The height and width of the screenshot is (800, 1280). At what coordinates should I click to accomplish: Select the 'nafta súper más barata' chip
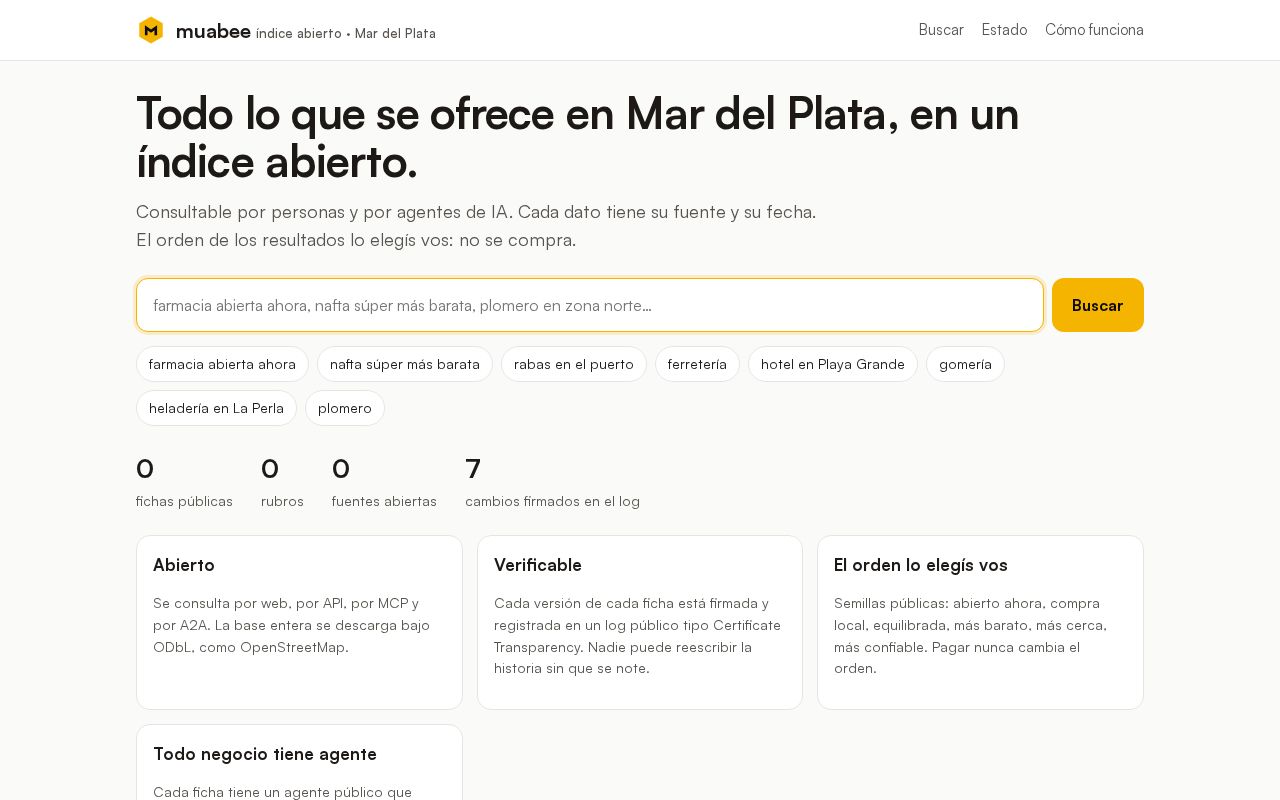(405, 364)
